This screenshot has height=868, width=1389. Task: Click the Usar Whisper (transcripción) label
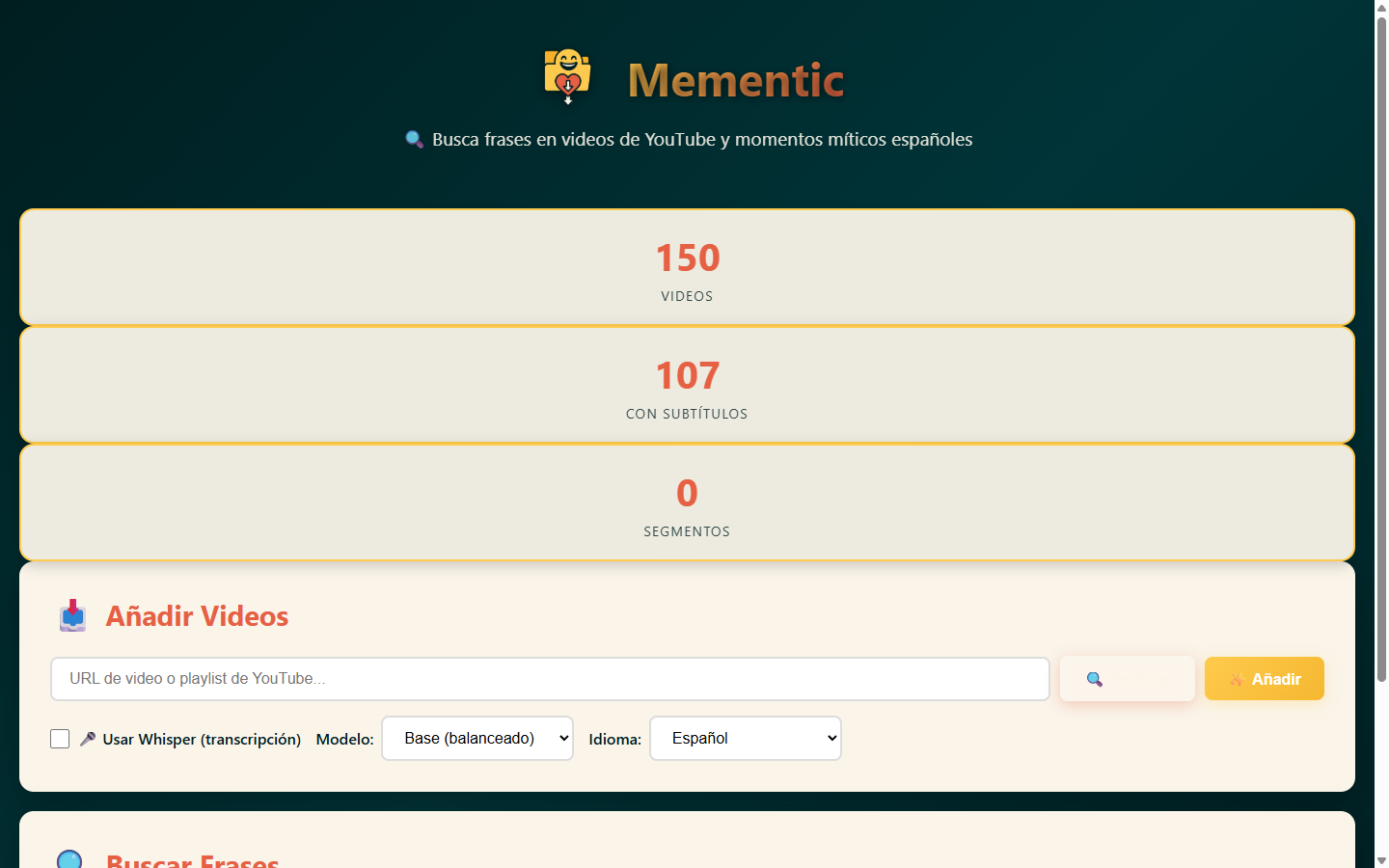click(202, 739)
